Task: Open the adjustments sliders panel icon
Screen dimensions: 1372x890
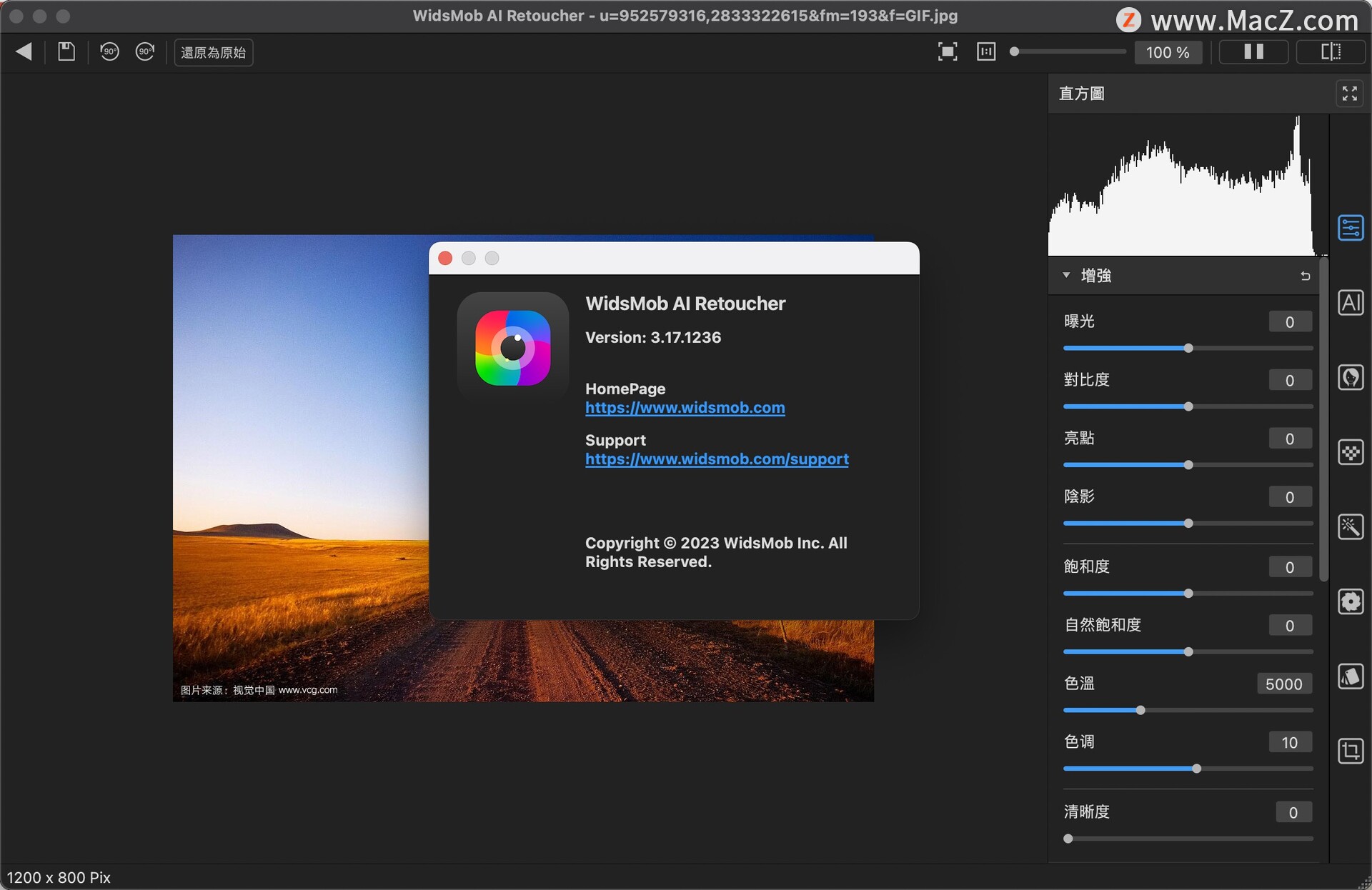Action: [1351, 228]
